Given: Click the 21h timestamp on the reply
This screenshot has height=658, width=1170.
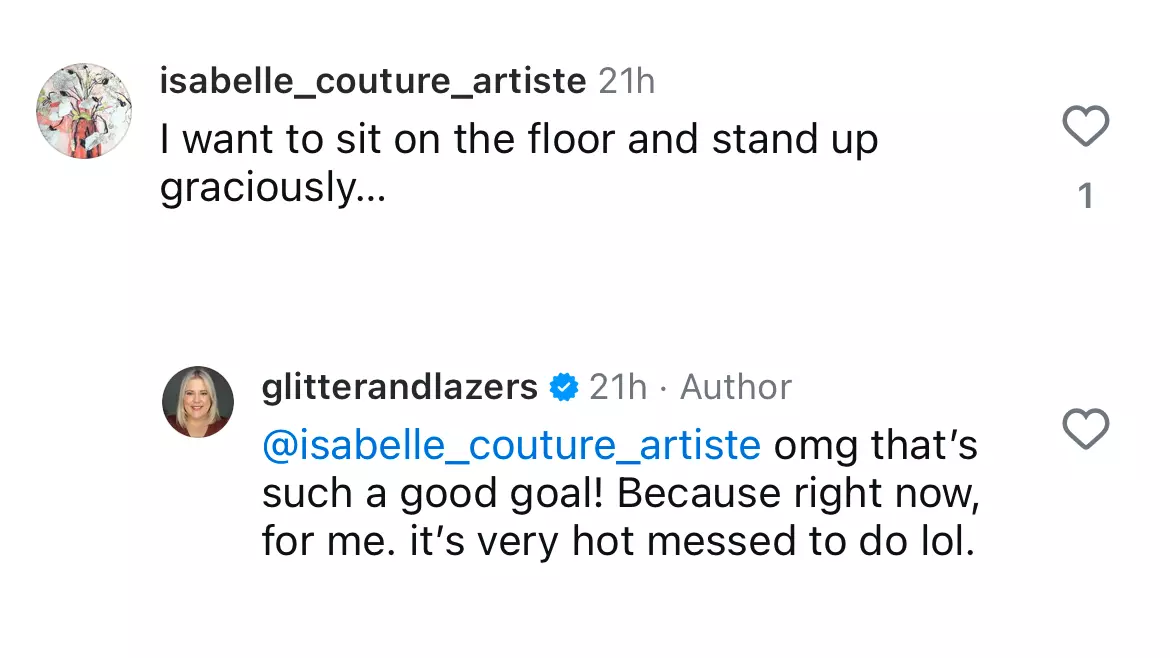Looking at the screenshot, I should pyautogui.click(x=618, y=386).
